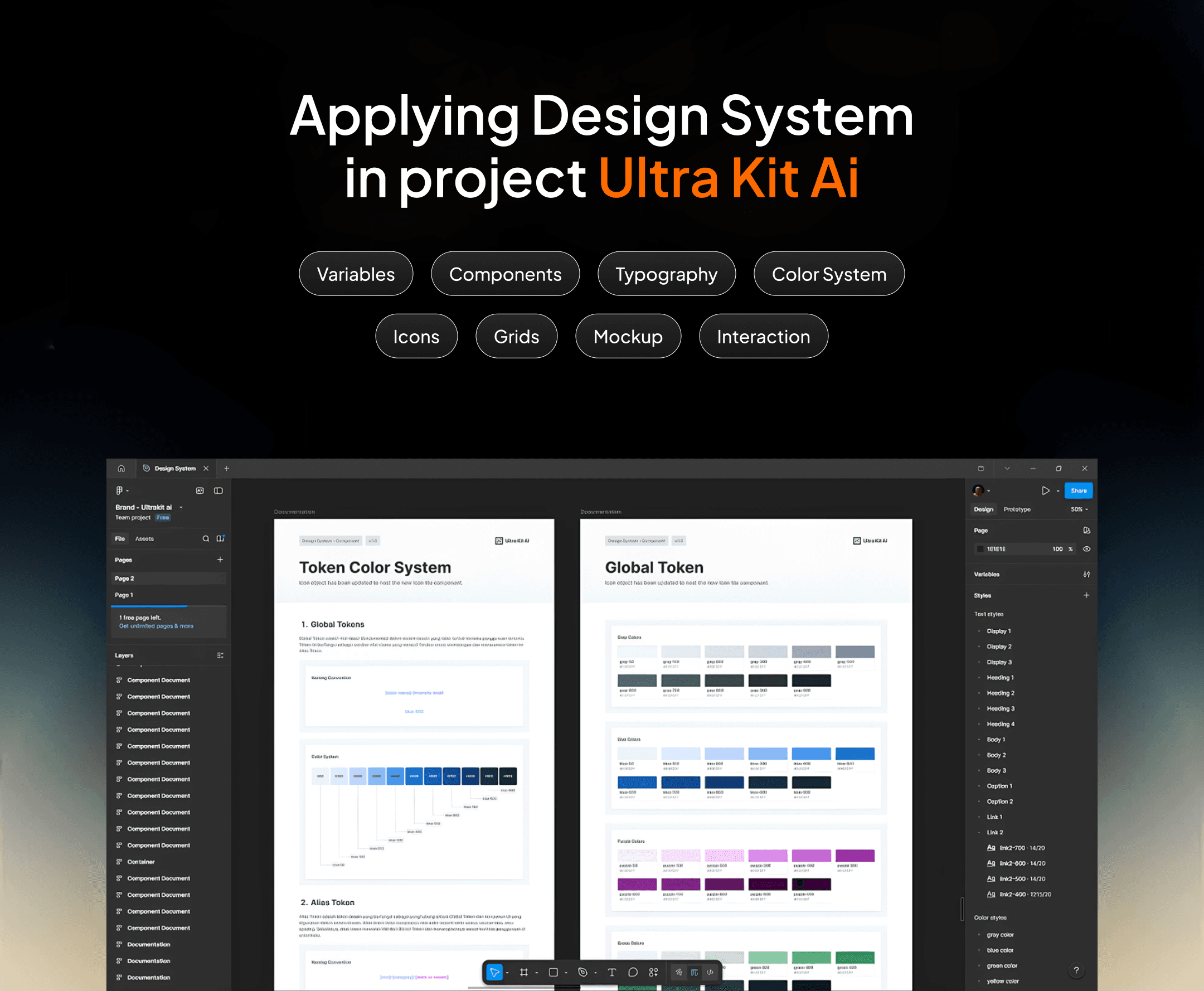
Task: Open a new tab with the plus icon
Action: (x=227, y=468)
